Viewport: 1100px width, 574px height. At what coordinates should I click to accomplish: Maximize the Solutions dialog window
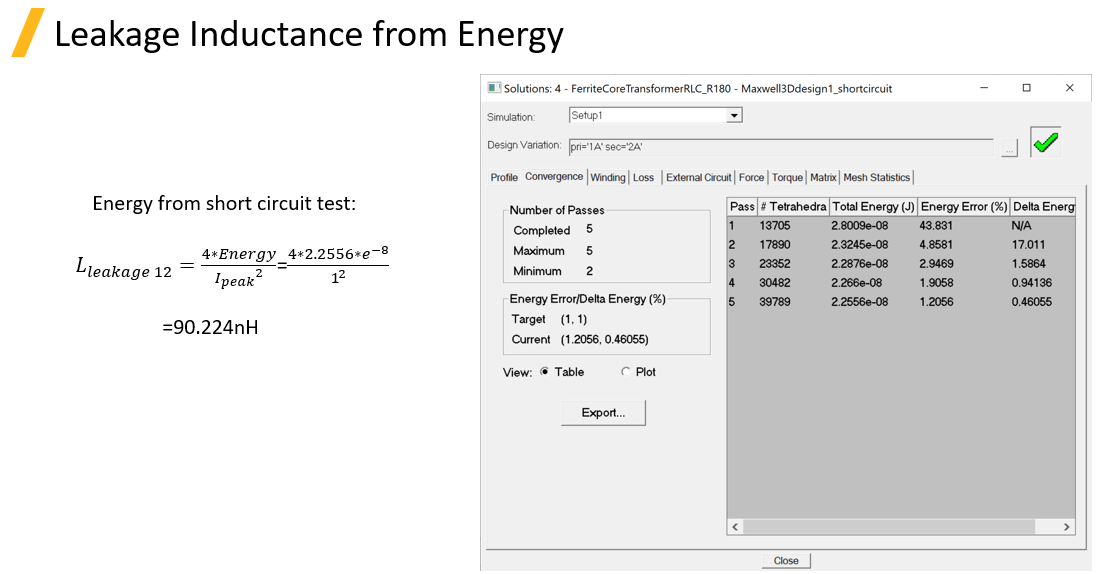tap(1026, 88)
